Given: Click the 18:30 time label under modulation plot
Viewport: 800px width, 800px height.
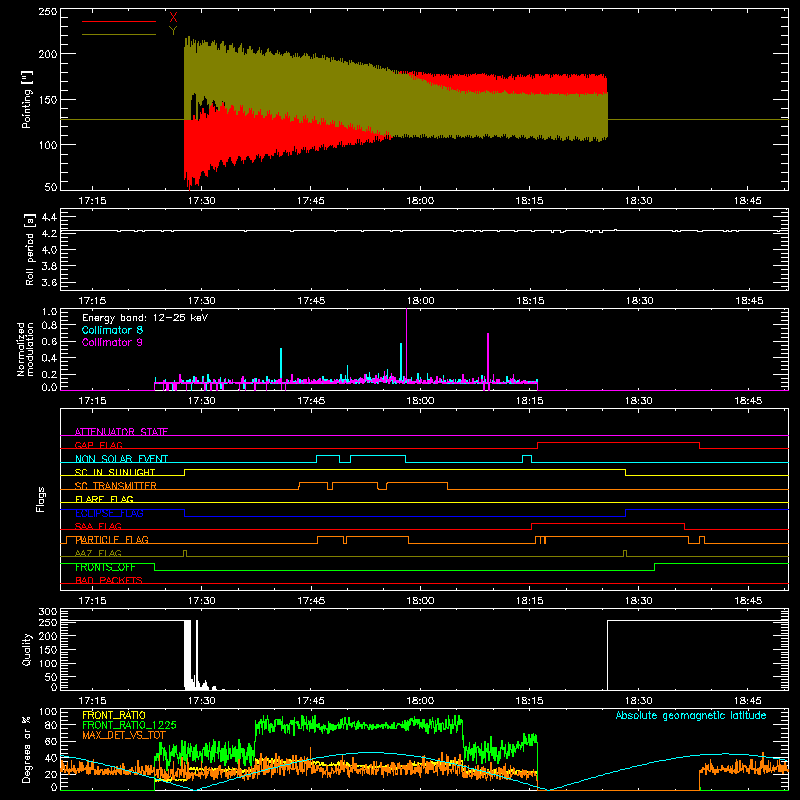Looking at the screenshot, I should tap(638, 401).
